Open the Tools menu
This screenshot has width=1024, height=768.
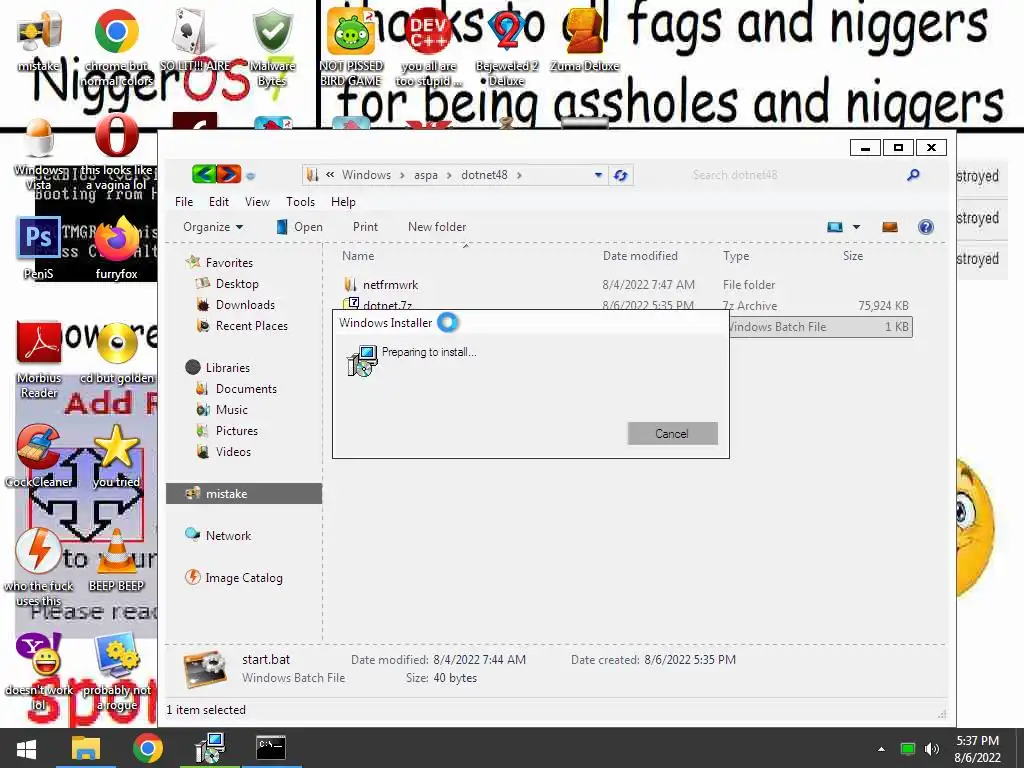[300, 202]
